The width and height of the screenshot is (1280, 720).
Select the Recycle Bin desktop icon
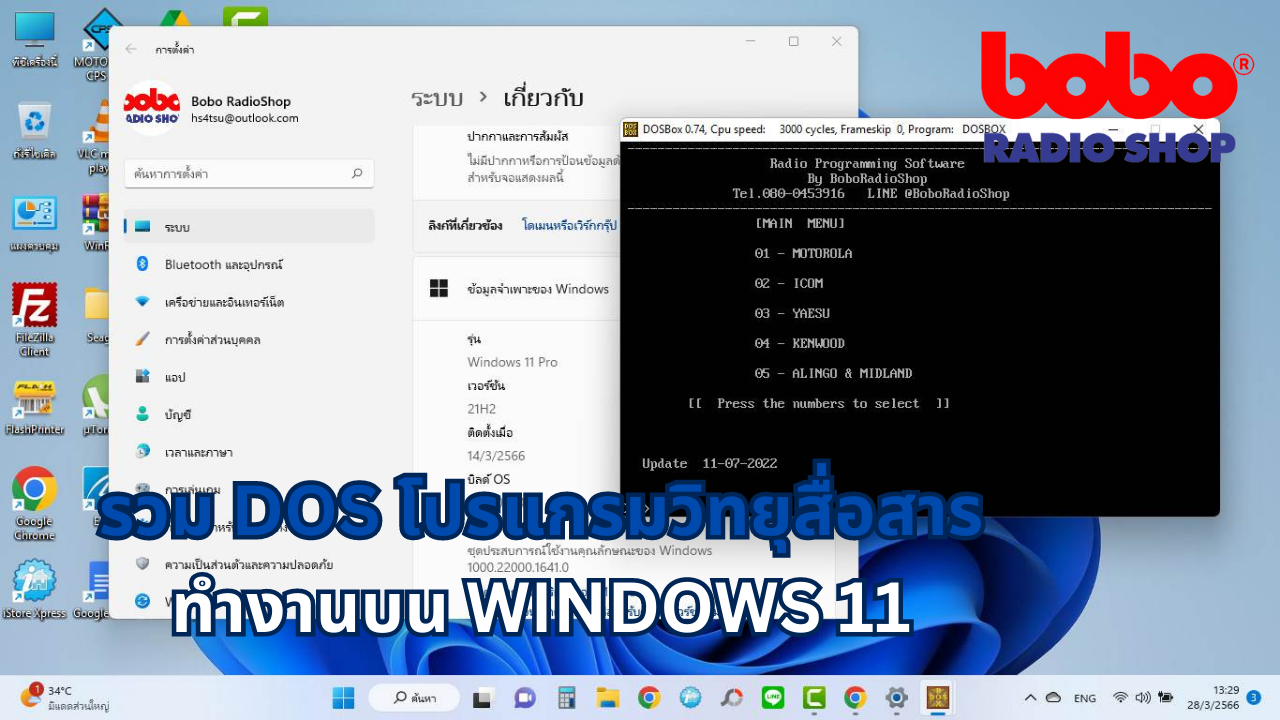[34, 131]
